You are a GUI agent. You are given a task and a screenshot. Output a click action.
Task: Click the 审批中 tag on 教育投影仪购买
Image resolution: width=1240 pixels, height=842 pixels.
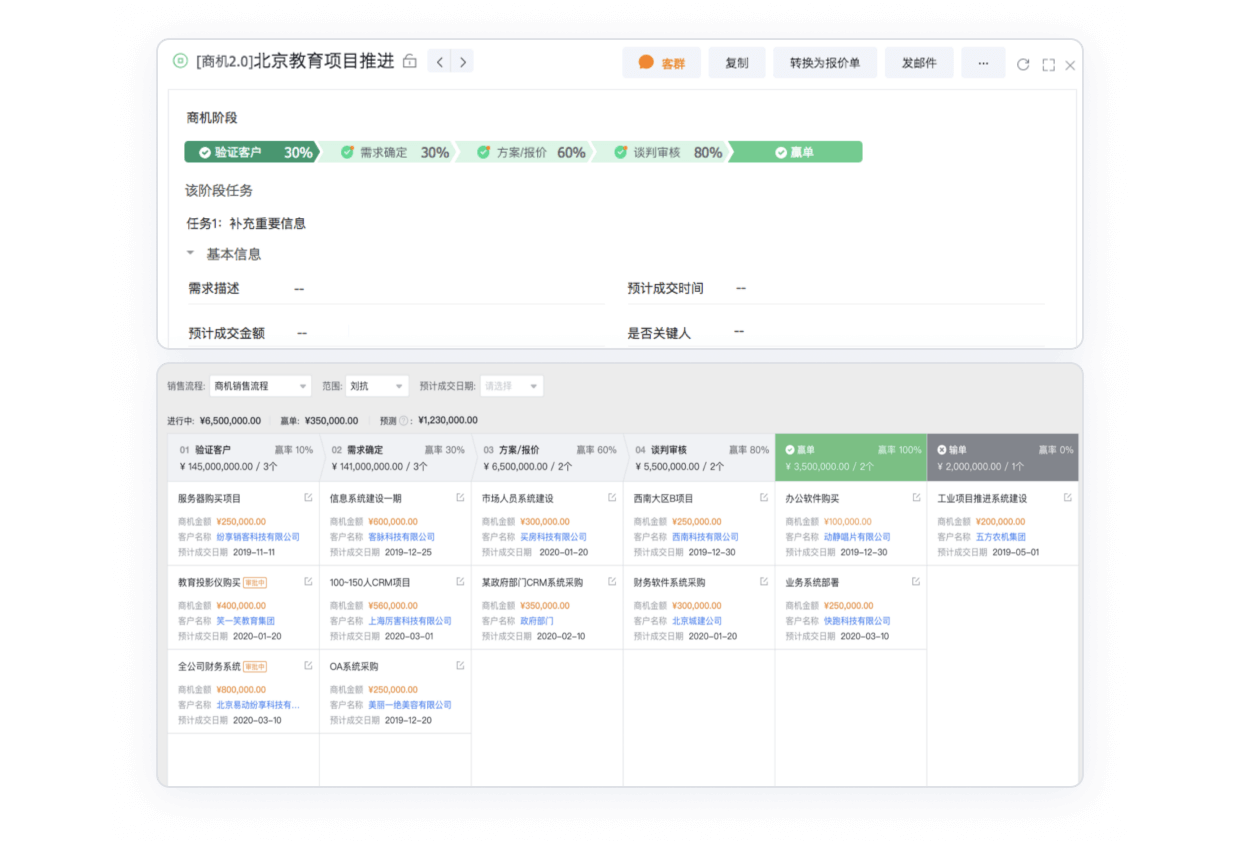[x=255, y=582]
